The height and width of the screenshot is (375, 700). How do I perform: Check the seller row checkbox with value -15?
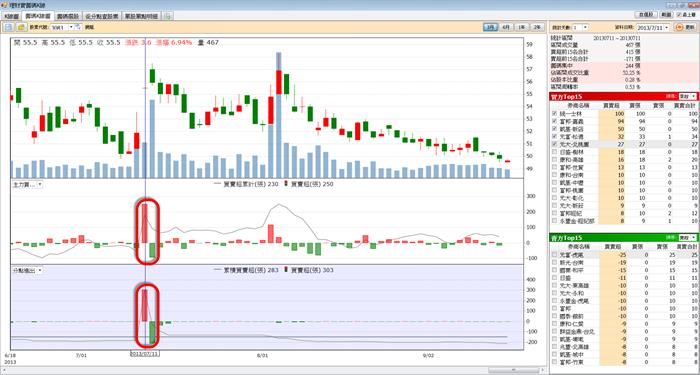[x=554, y=270]
